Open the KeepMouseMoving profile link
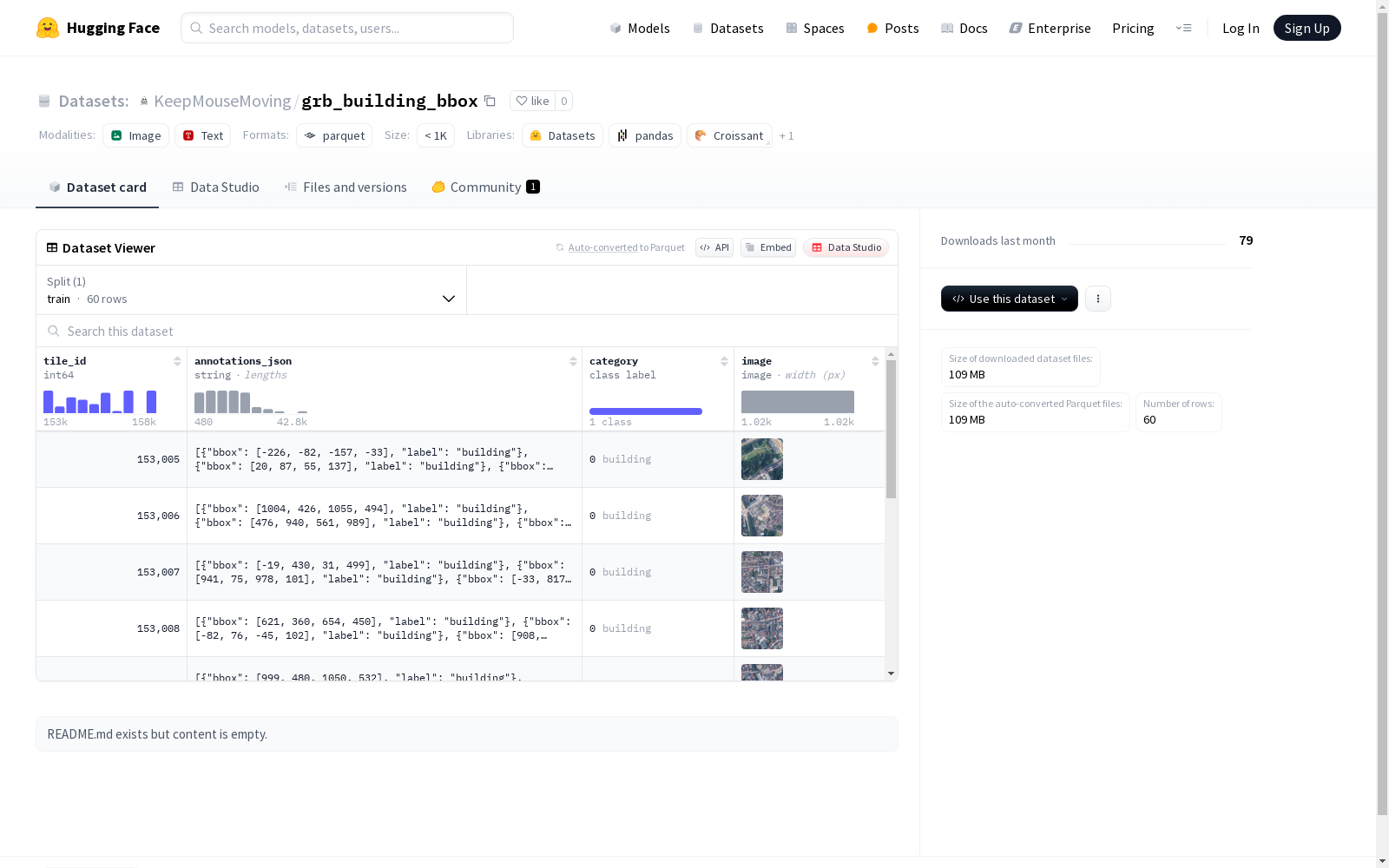The image size is (1389, 868). coord(222,101)
